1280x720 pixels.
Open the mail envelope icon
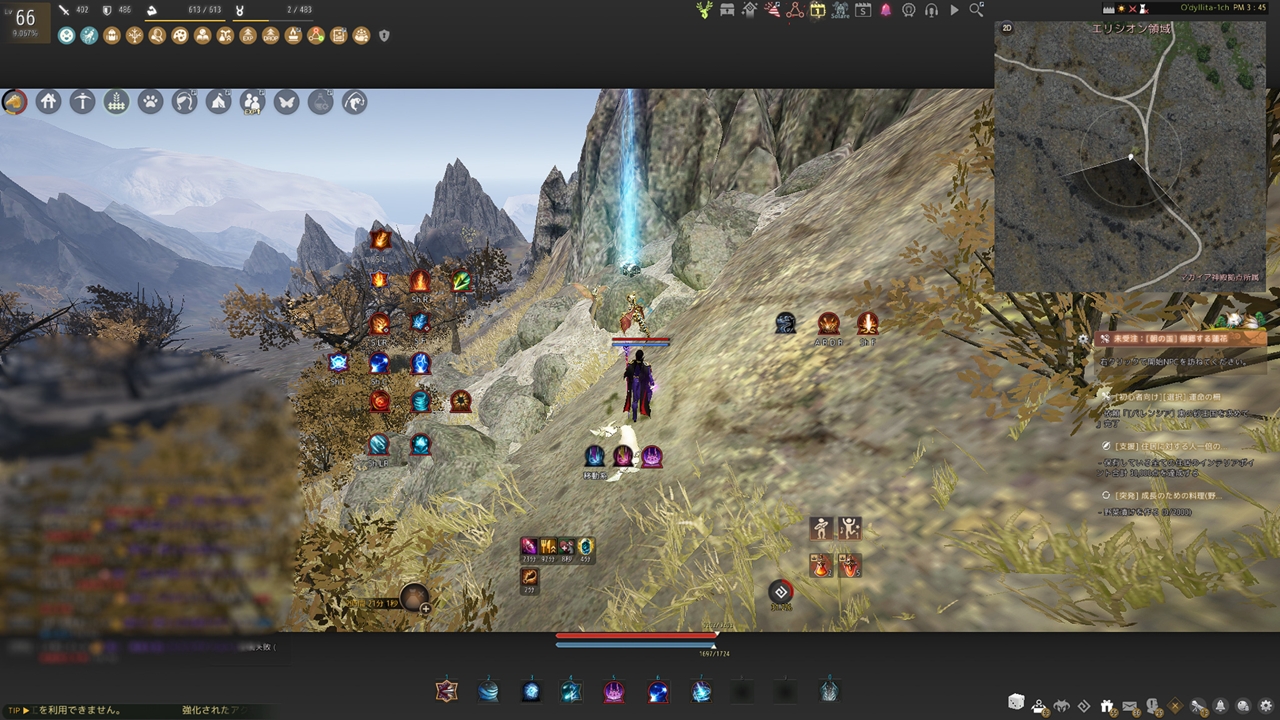(1129, 705)
